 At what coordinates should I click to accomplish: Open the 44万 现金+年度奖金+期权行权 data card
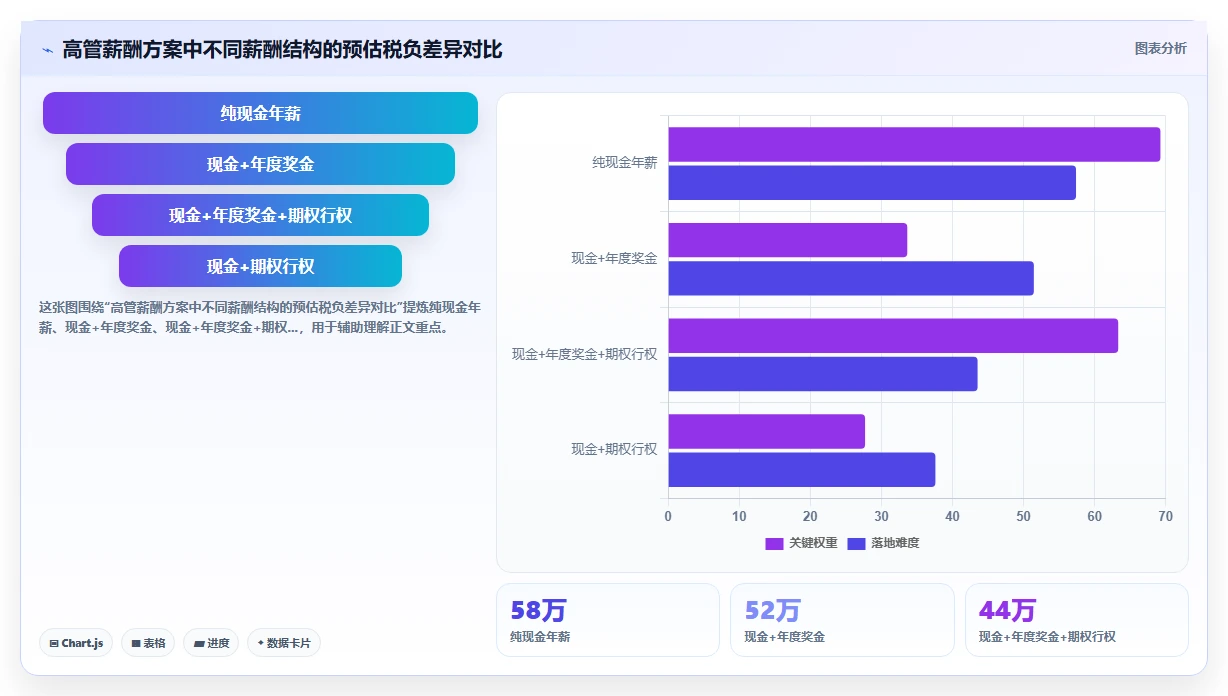tap(1077, 620)
